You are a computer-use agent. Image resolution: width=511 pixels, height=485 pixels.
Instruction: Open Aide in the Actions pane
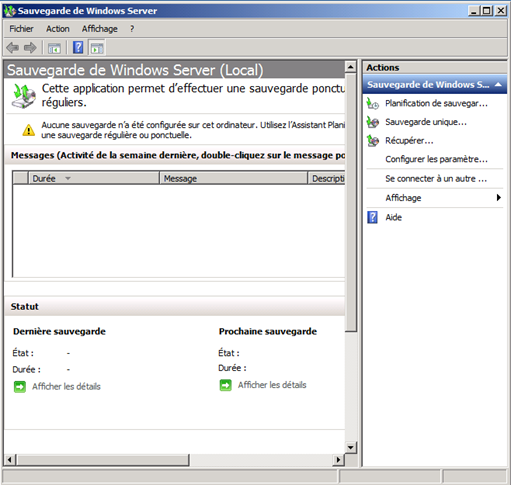coord(393,217)
